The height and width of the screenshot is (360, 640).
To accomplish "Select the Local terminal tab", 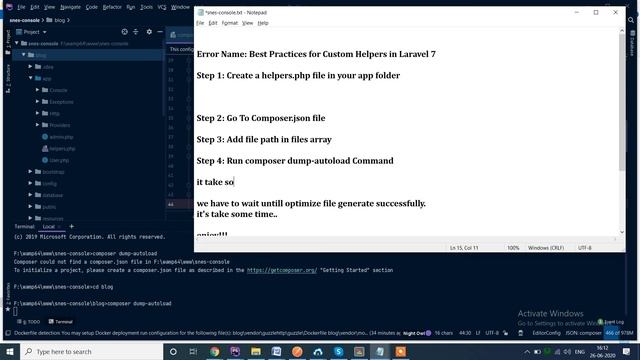I will pyautogui.click(x=49, y=227).
